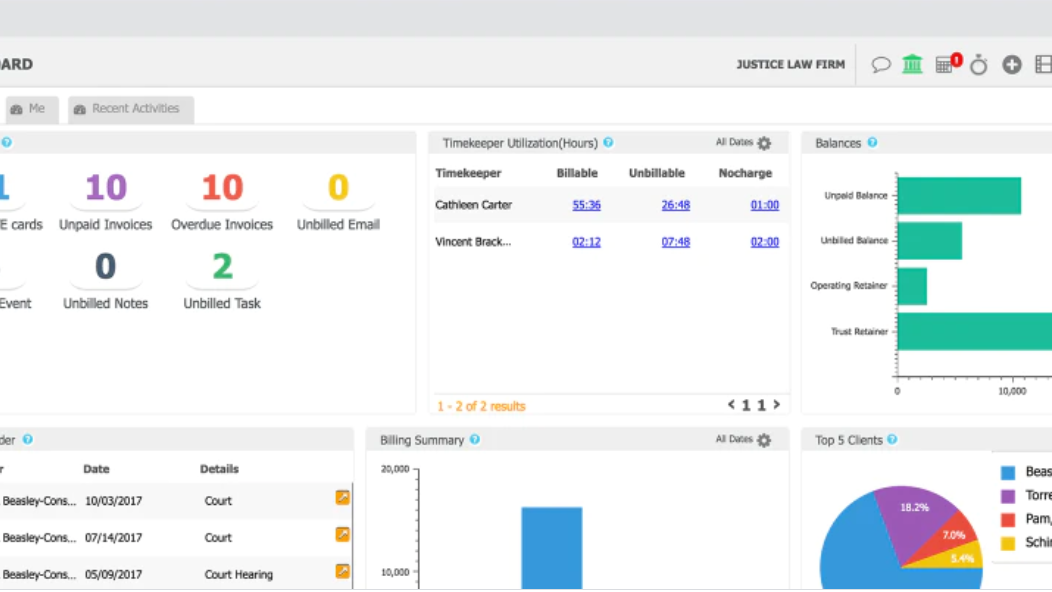This screenshot has width=1052, height=592.
Task: Go to previous timekeeper results page
Action: tap(731, 405)
